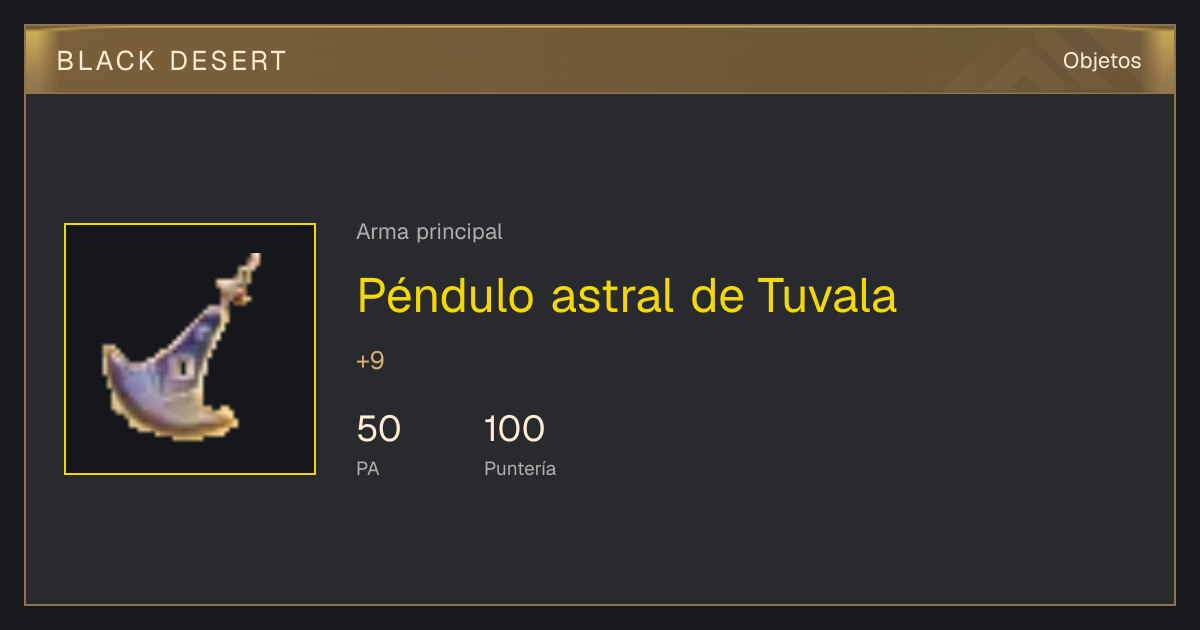Select the Puntería stat label
1200x630 pixels.
(x=520, y=469)
